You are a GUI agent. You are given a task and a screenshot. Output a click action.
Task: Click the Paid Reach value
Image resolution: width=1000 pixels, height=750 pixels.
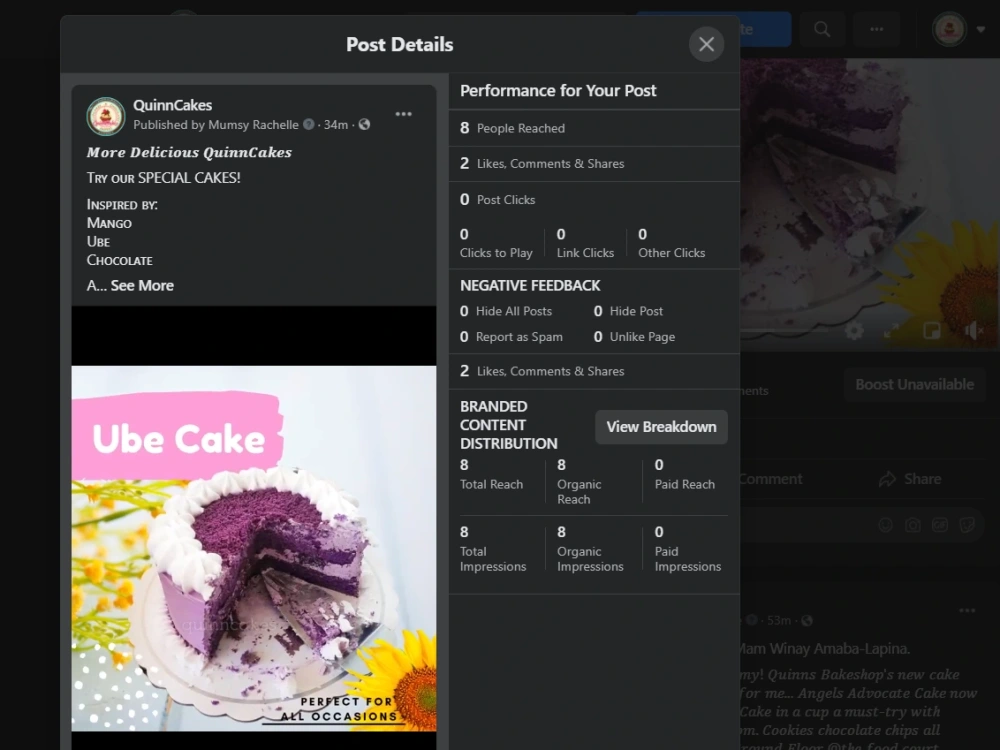pos(684,474)
